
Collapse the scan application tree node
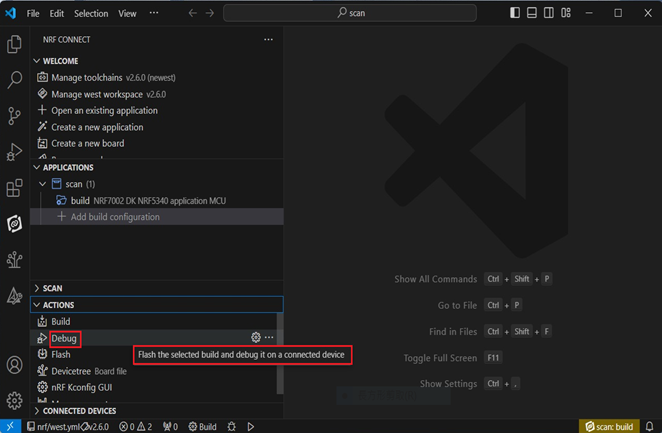tap(42, 184)
